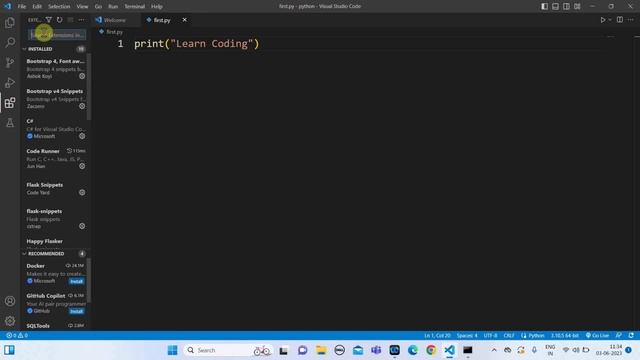Viewport: 640px width, 360px height.
Task: Open the manage gear for Code Runner
Action: (82, 166)
